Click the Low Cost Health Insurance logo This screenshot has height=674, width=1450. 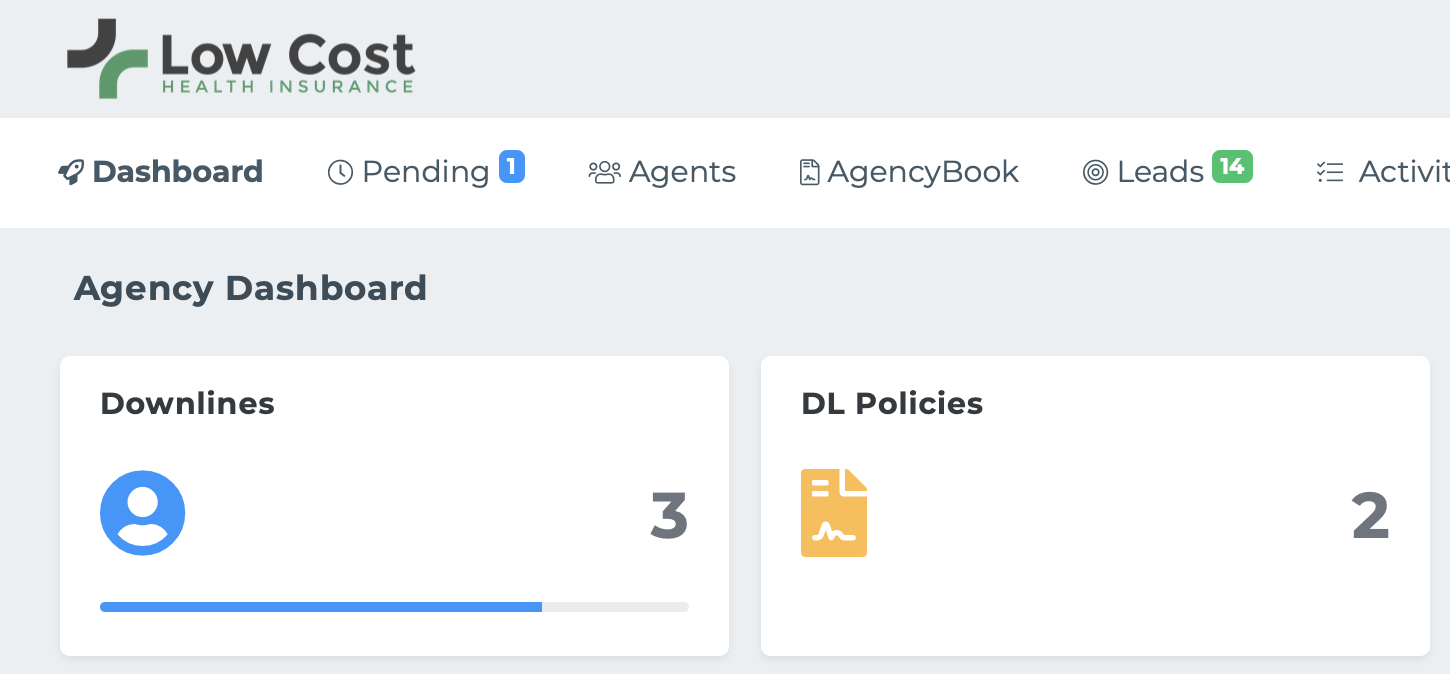(x=241, y=60)
